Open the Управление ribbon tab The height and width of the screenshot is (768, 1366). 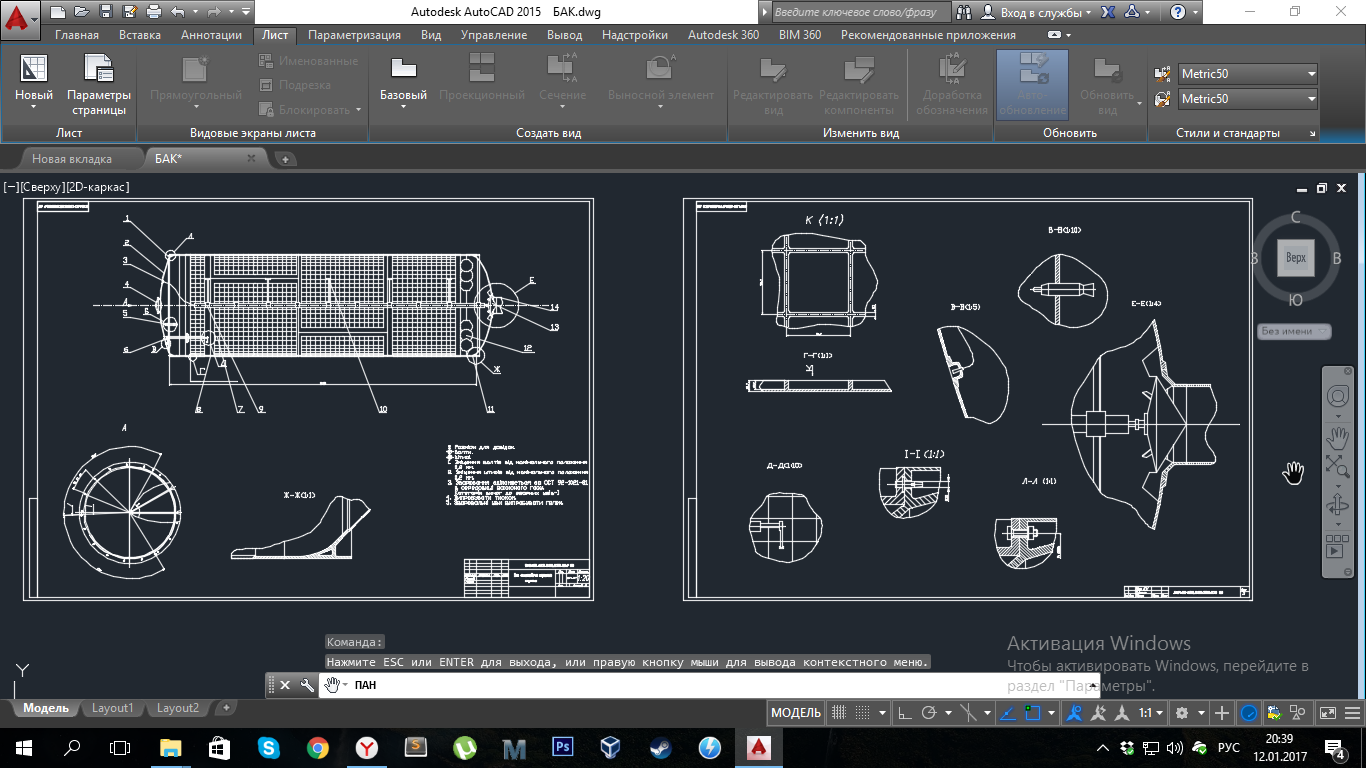pos(494,35)
